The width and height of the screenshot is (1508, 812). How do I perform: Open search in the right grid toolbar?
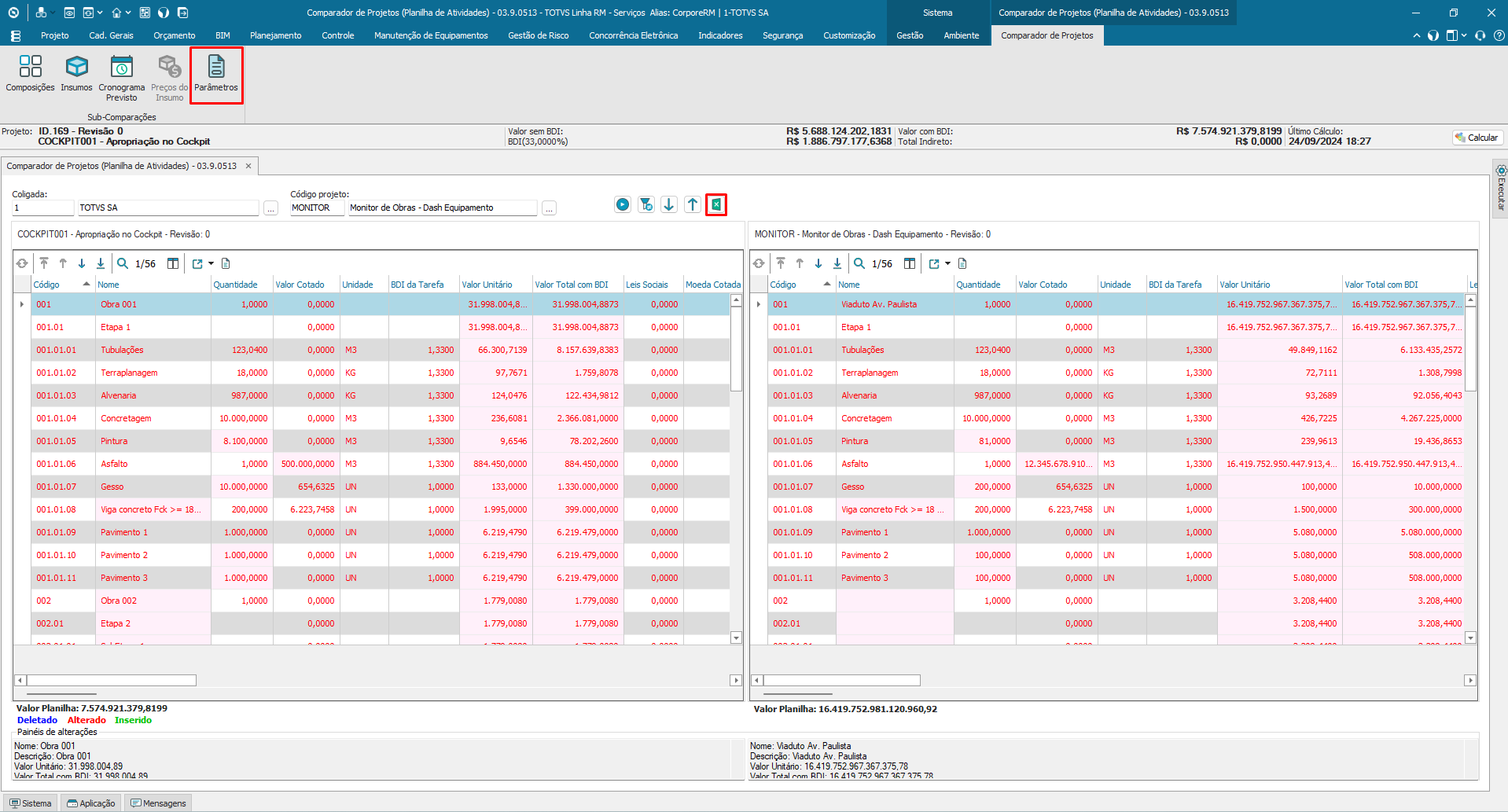[x=859, y=263]
